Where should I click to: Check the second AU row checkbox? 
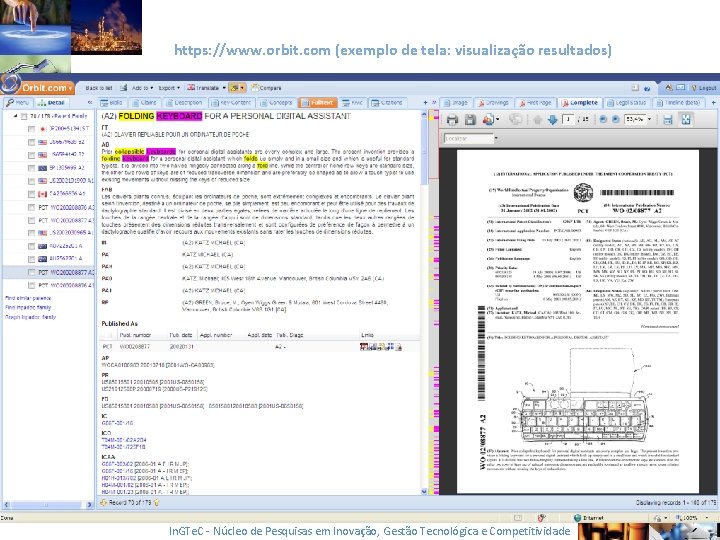coord(31,259)
